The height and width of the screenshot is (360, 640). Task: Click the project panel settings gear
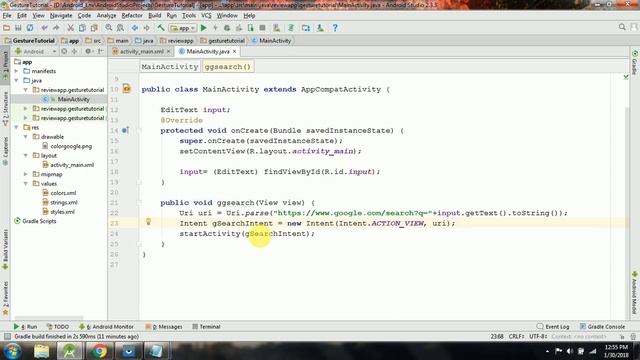click(88, 51)
